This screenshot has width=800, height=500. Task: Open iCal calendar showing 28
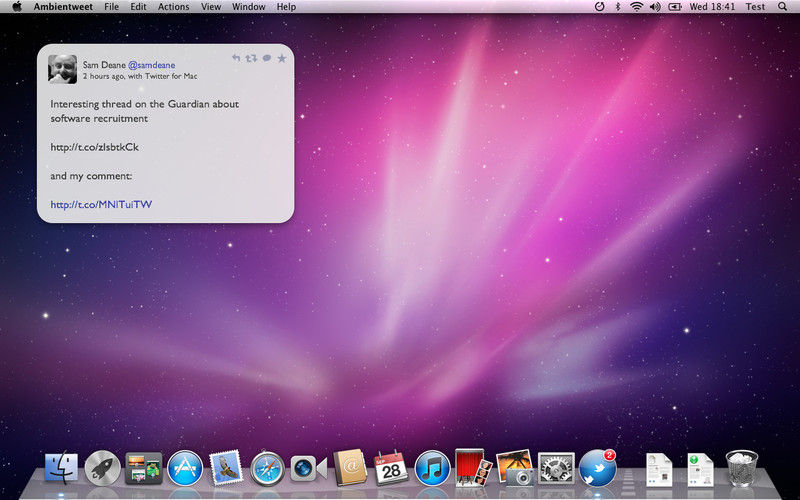391,467
